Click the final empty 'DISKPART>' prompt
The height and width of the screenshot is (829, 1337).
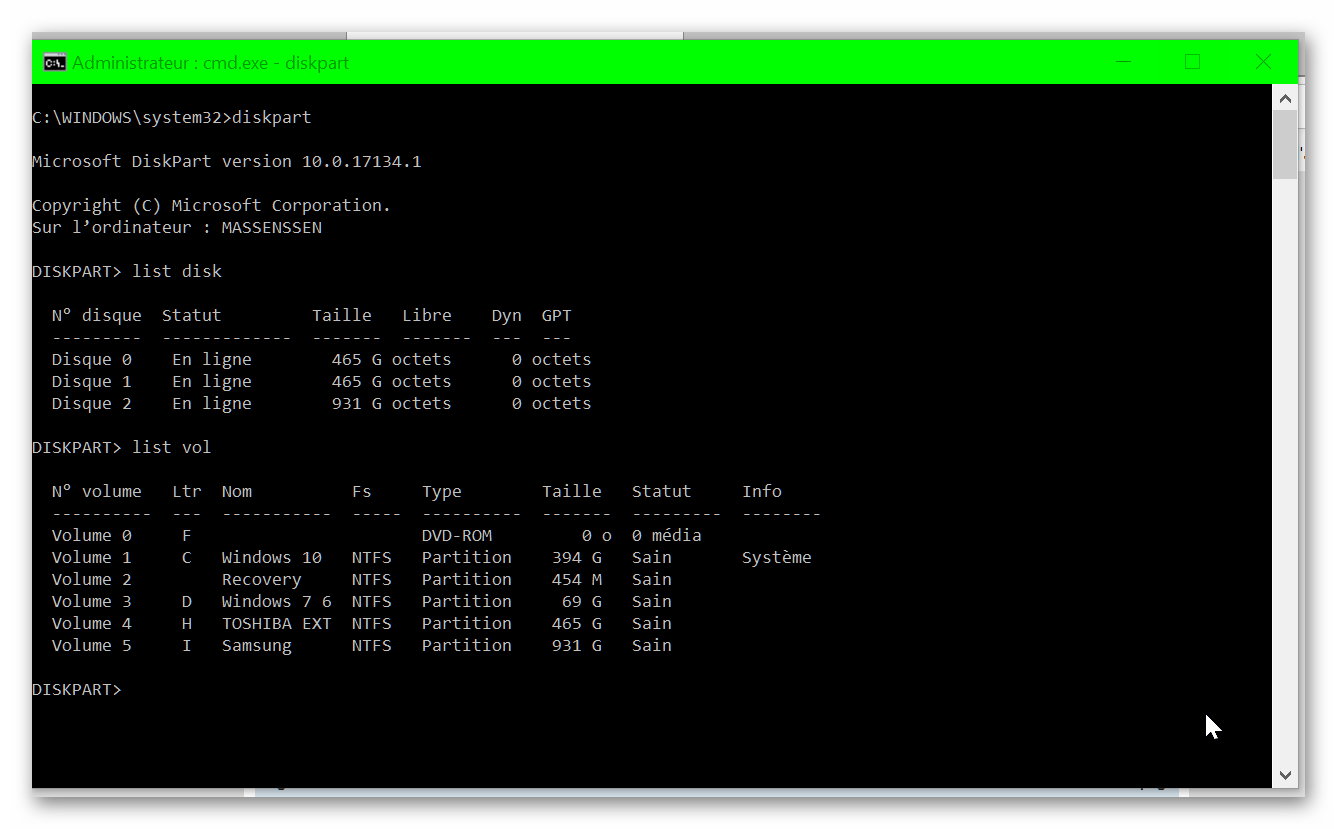point(77,690)
